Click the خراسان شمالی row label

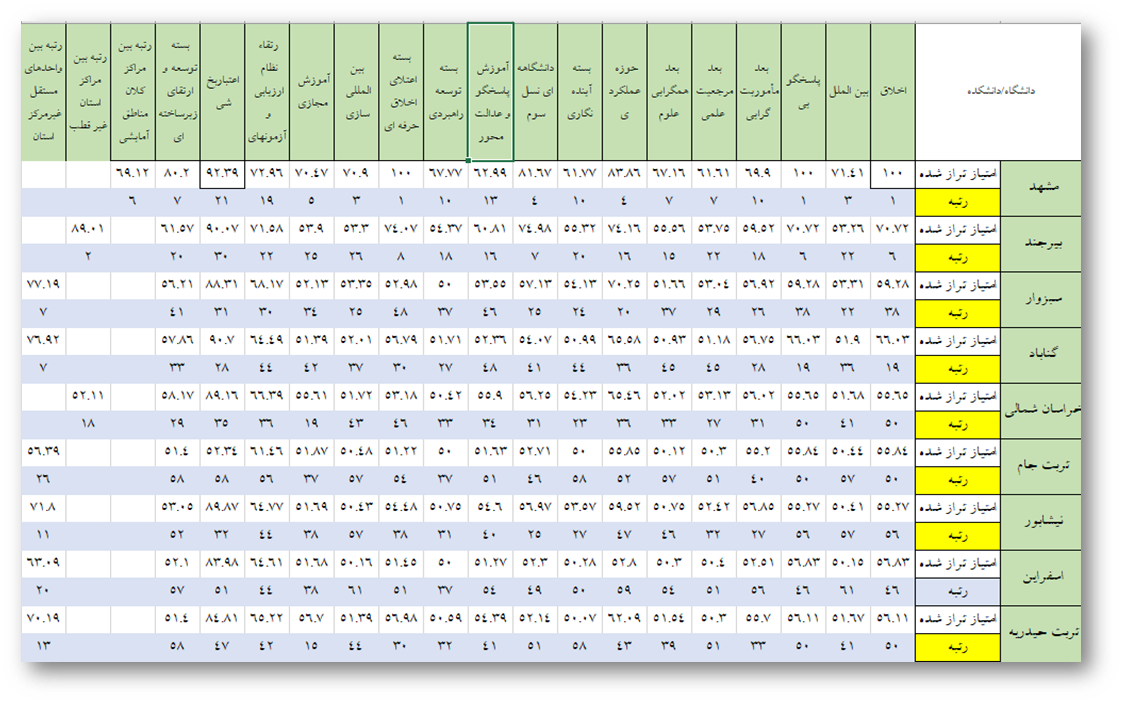point(1040,410)
